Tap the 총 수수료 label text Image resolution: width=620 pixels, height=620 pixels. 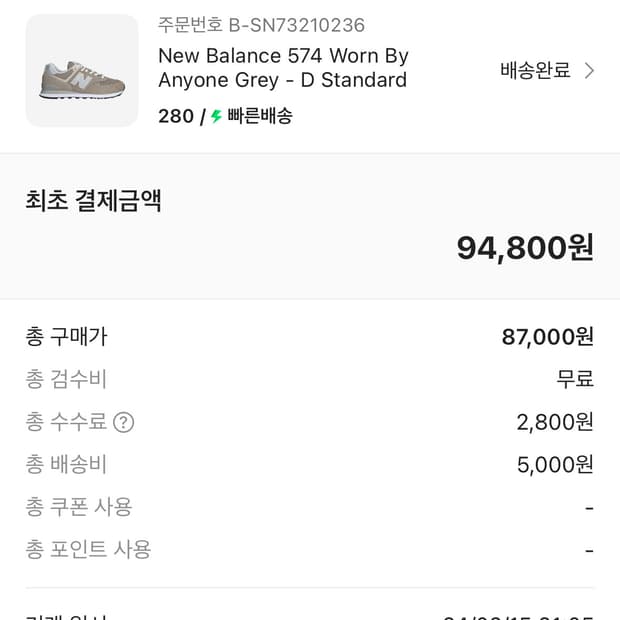(66, 422)
